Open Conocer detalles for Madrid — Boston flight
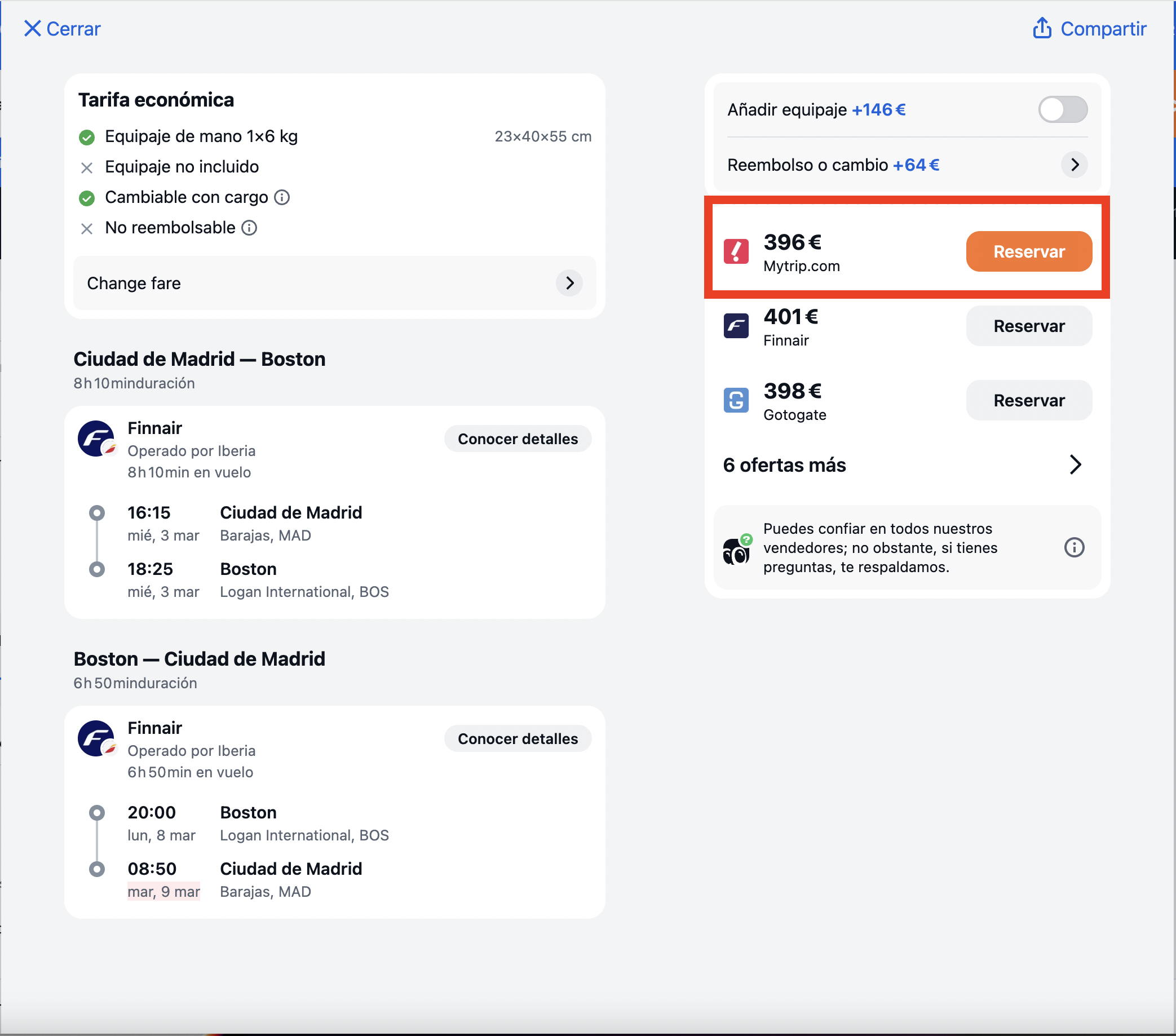Viewport: 1176px width, 1036px height. [518, 439]
